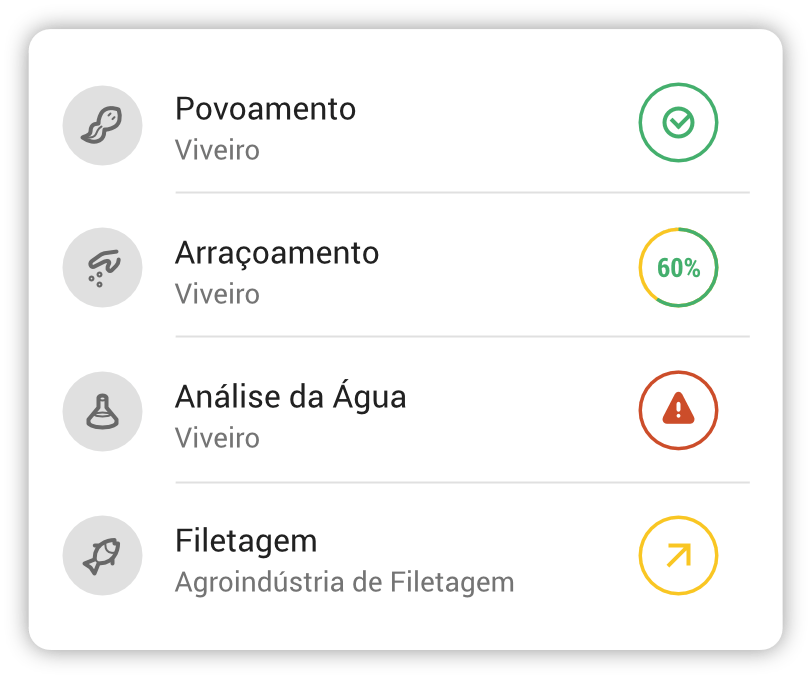
Task: Open the Análise da Água title
Action: (x=290, y=397)
